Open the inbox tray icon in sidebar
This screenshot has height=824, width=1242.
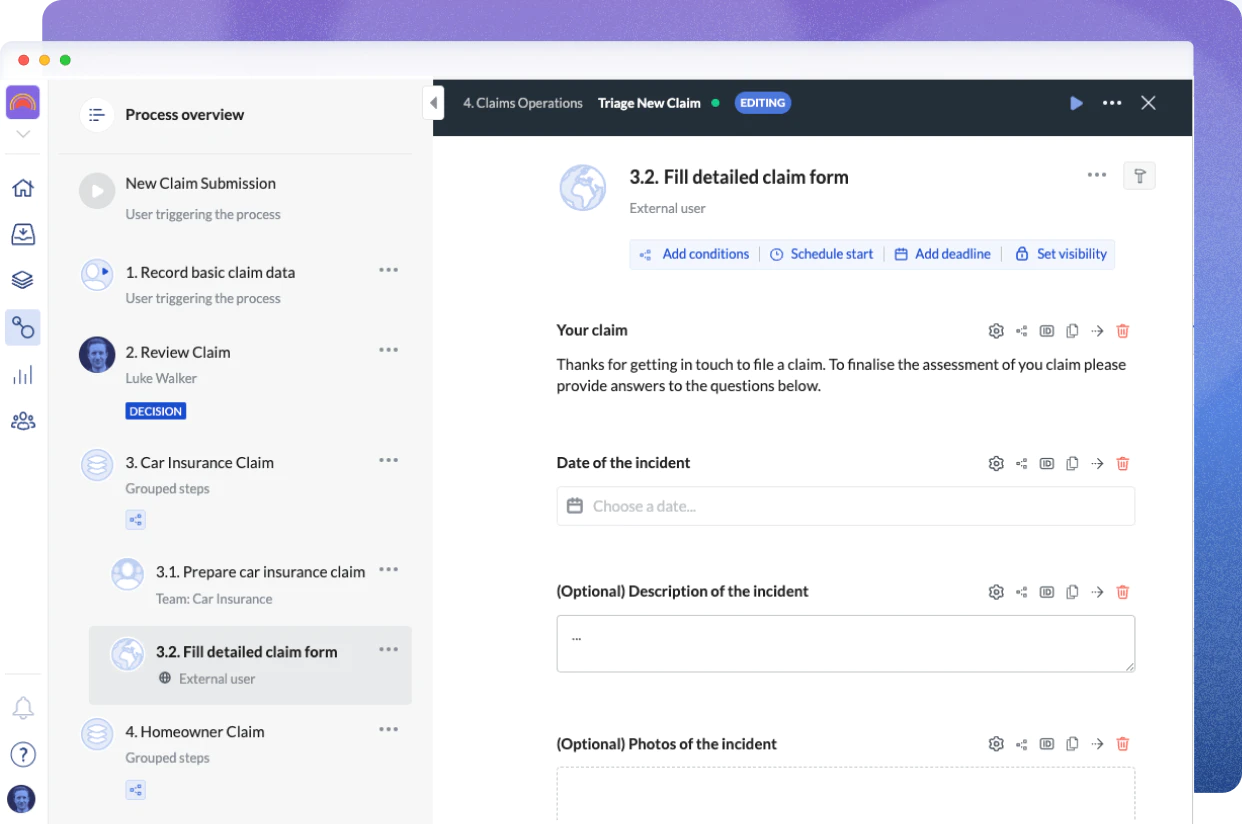tap(22, 234)
